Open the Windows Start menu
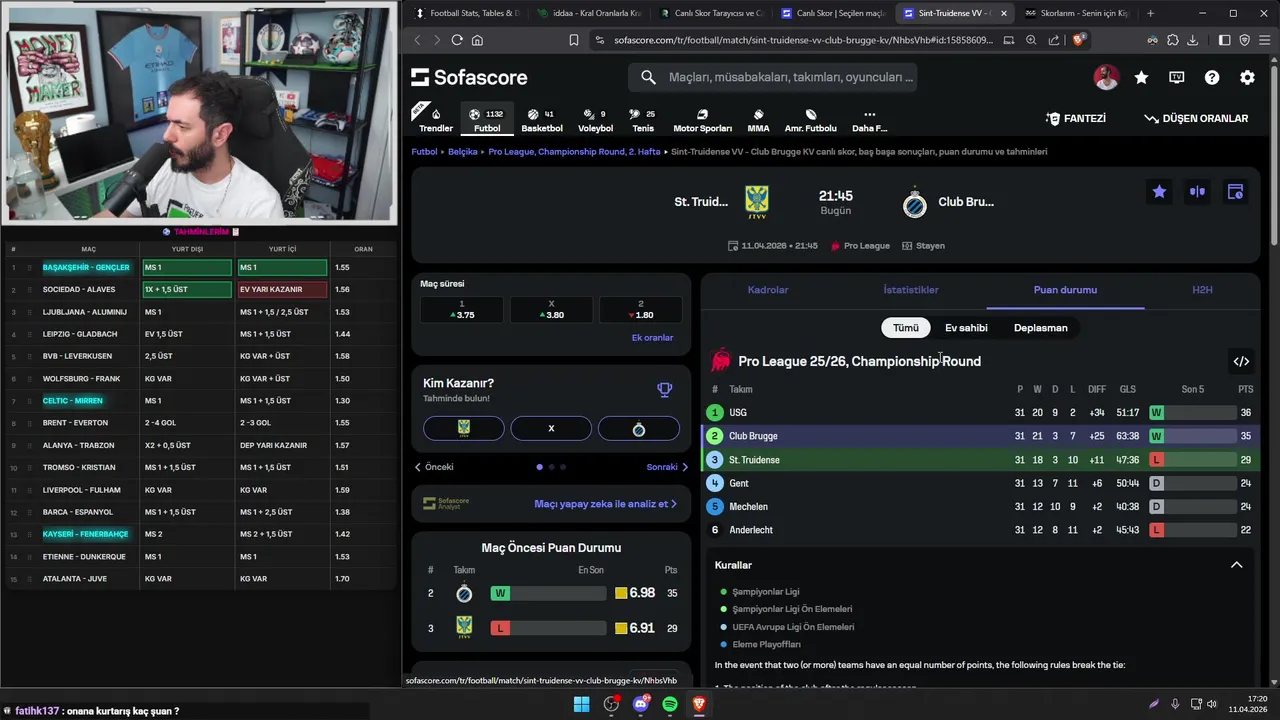Image resolution: width=1280 pixels, height=720 pixels. (x=581, y=704)
